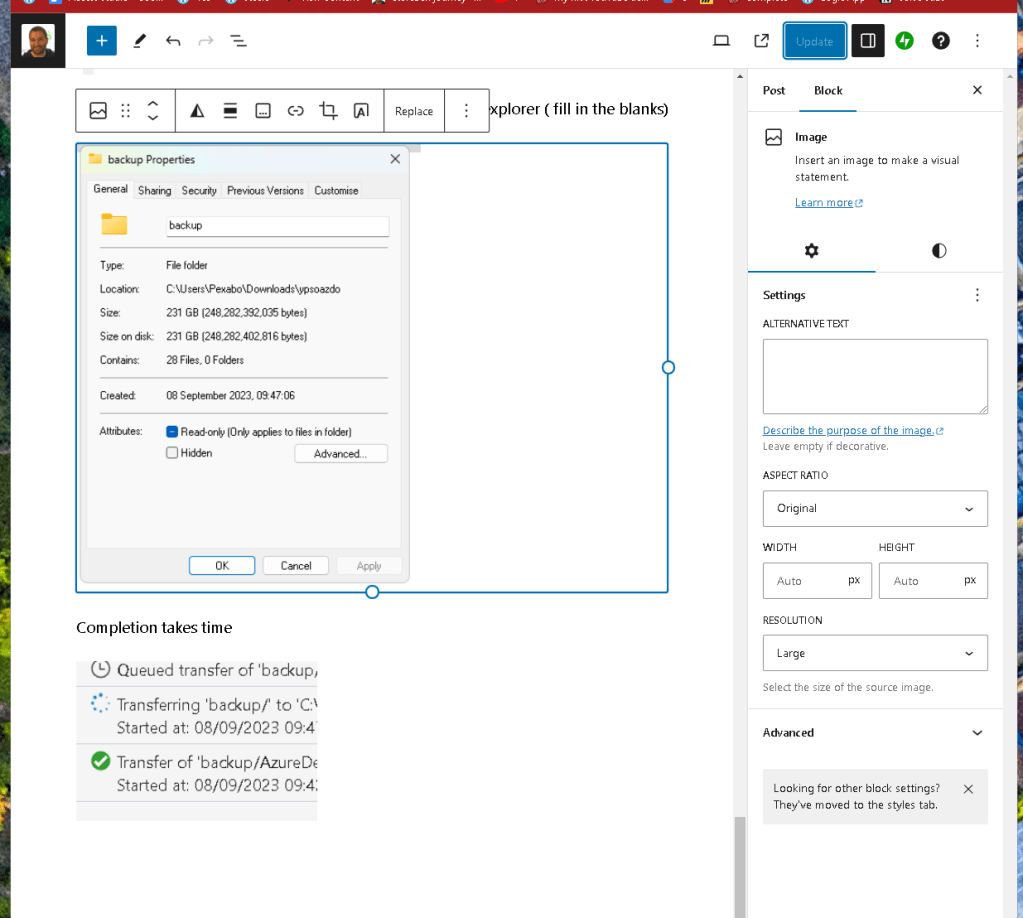Undo the last change
This screenshot has height=918, width=1023.
coord(173,41)
